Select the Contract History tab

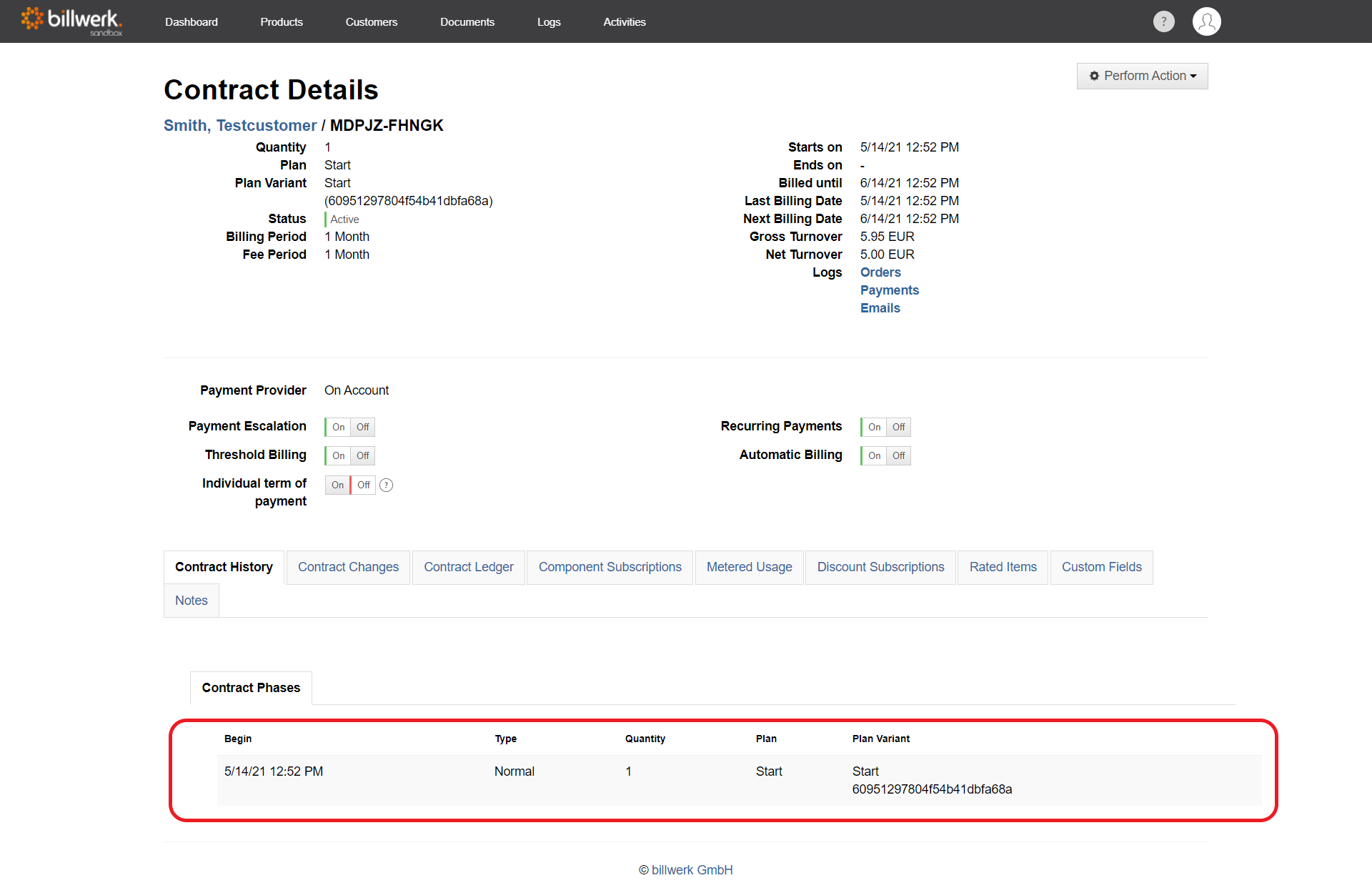coord(224,567)
